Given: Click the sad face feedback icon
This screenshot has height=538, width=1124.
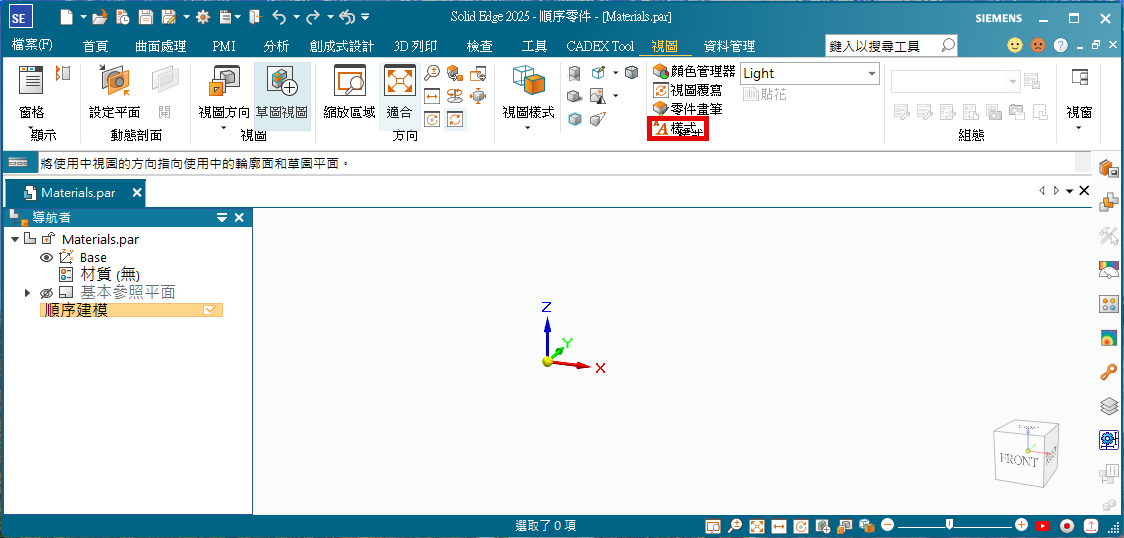Looking at the screenshot, I should pos(1038,45).
